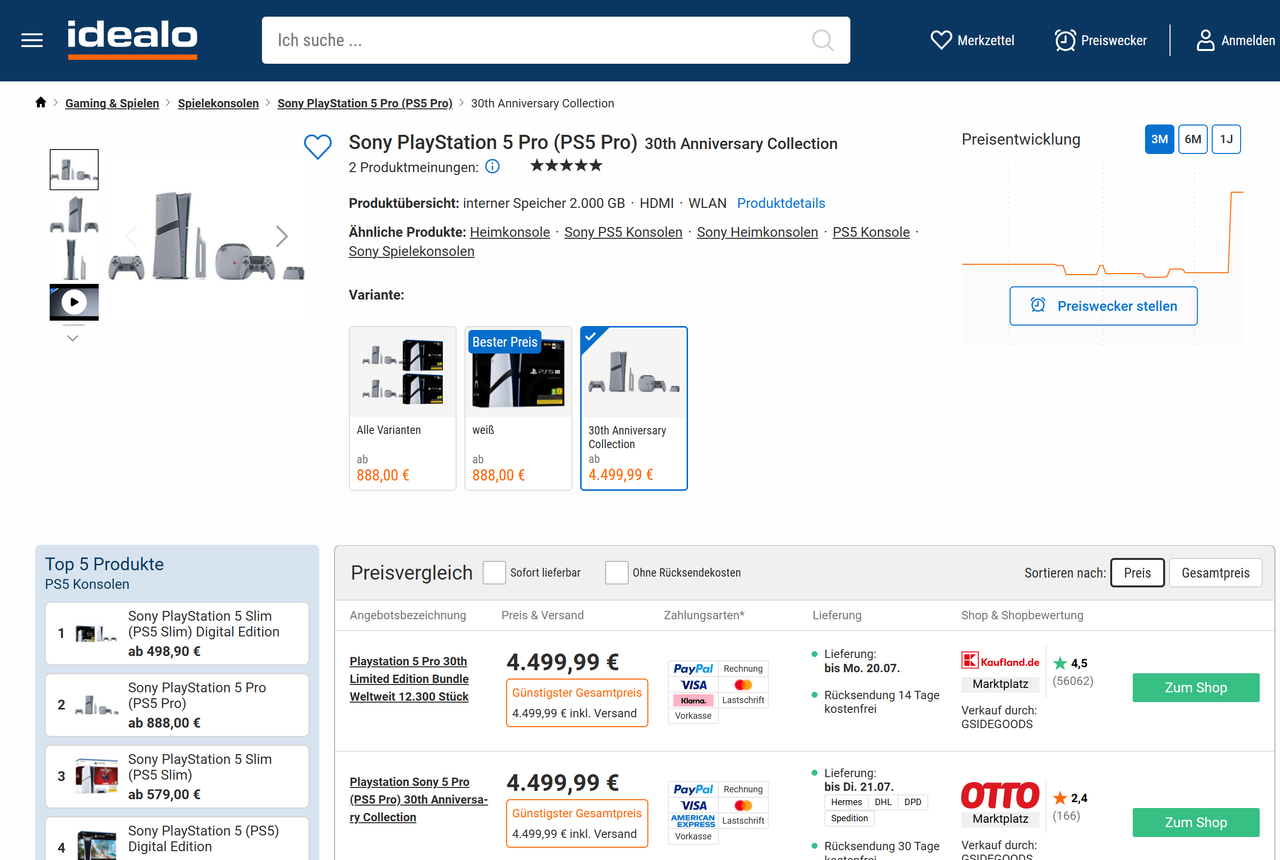The height and width of the screenshot is (860, 1280).
Task: Open Playstation 5 Pro 30th Limited Edition offer
Action: [x=410, y=679]
